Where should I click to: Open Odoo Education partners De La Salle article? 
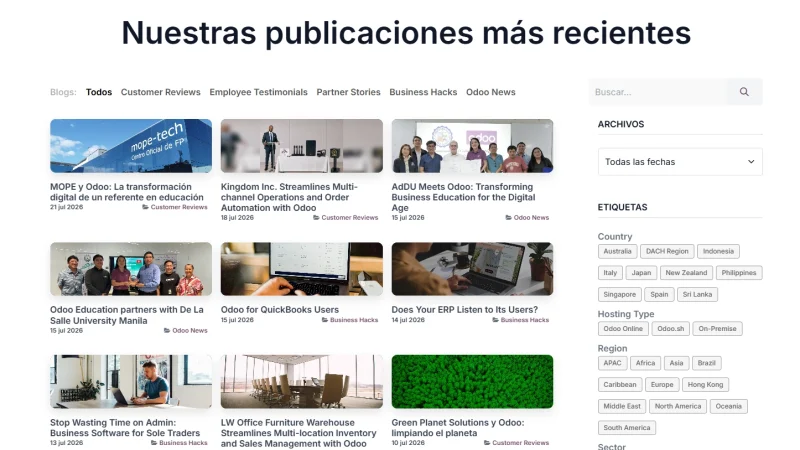127,315
